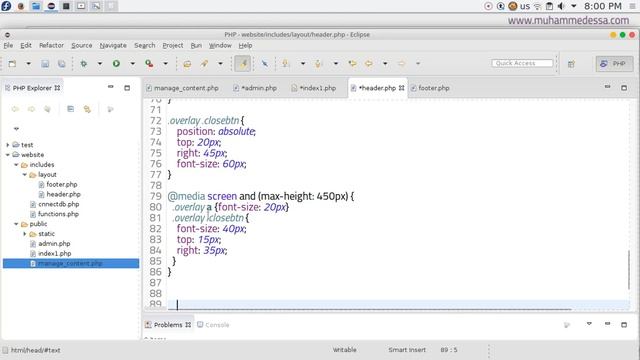This screenshot has width=640, height=360.
Task: Open the Navigate menu
Action: [x=113, y=45]
